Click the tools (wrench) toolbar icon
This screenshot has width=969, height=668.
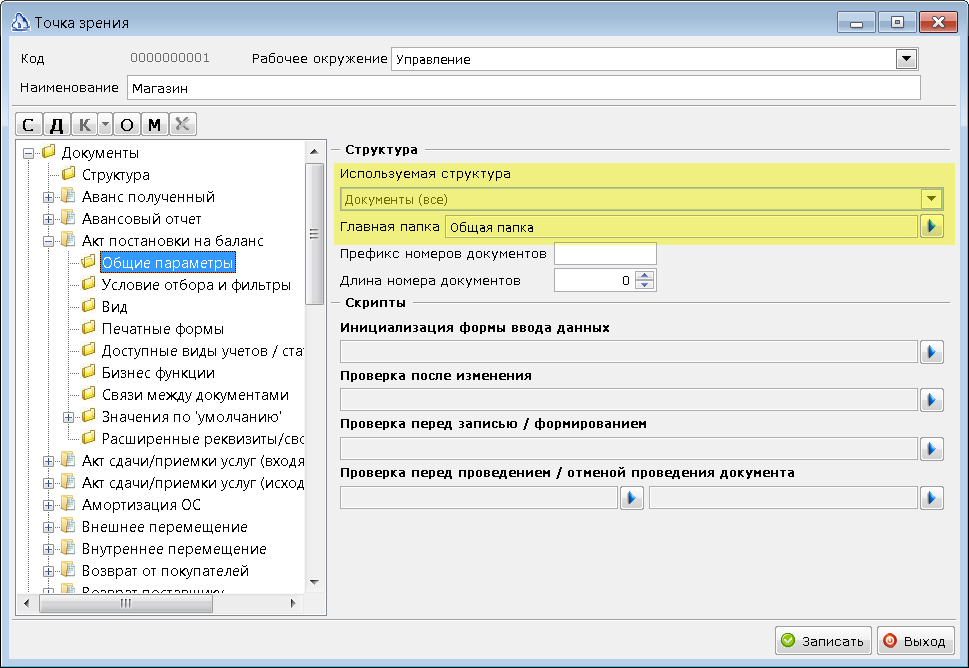183,124
